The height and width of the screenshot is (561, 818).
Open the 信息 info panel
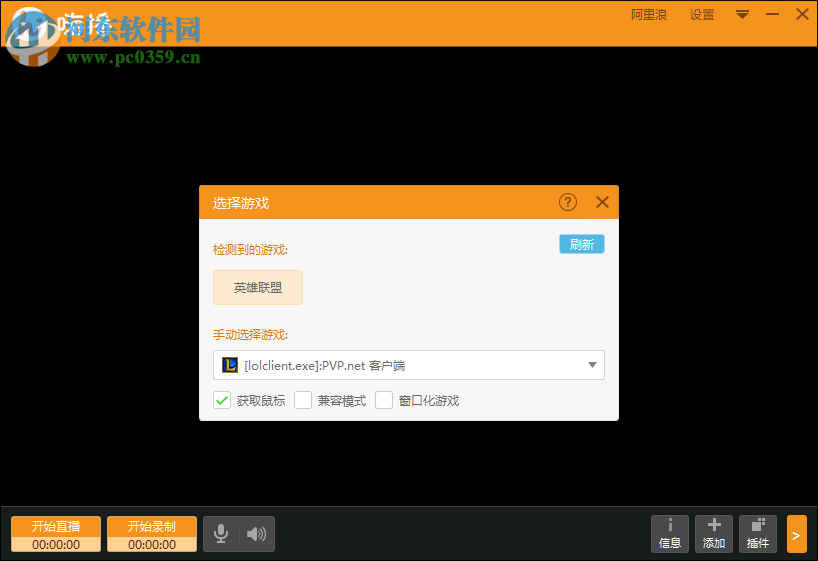pyautogui.click(x=670, y=534)
